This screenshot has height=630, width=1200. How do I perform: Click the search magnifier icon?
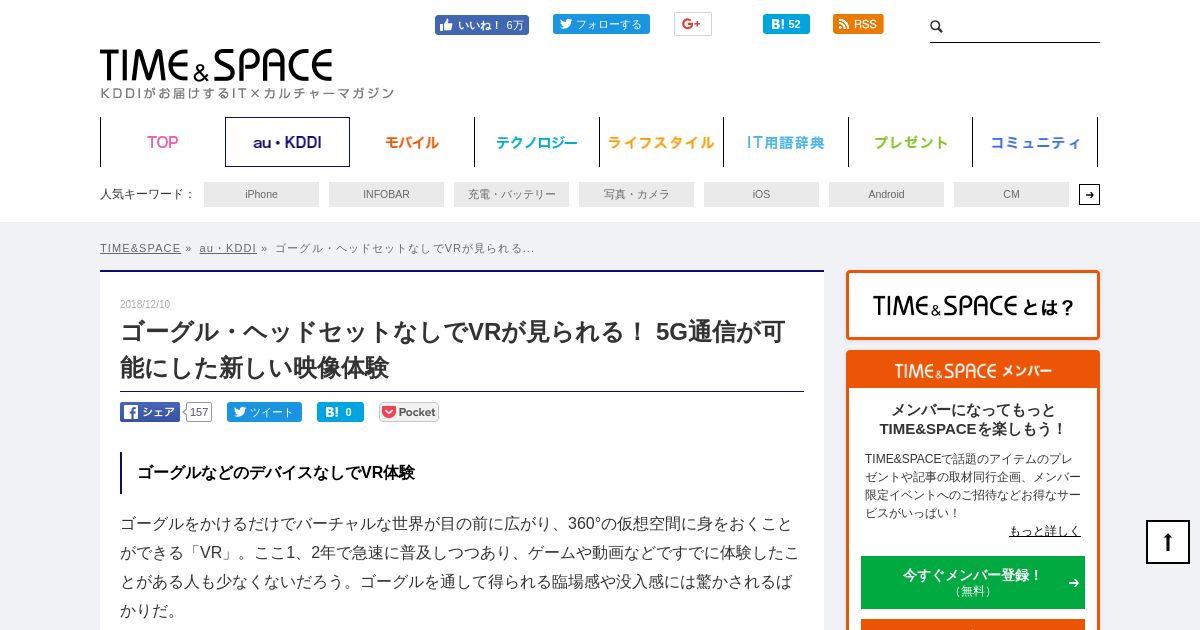[x=937, y=27]
